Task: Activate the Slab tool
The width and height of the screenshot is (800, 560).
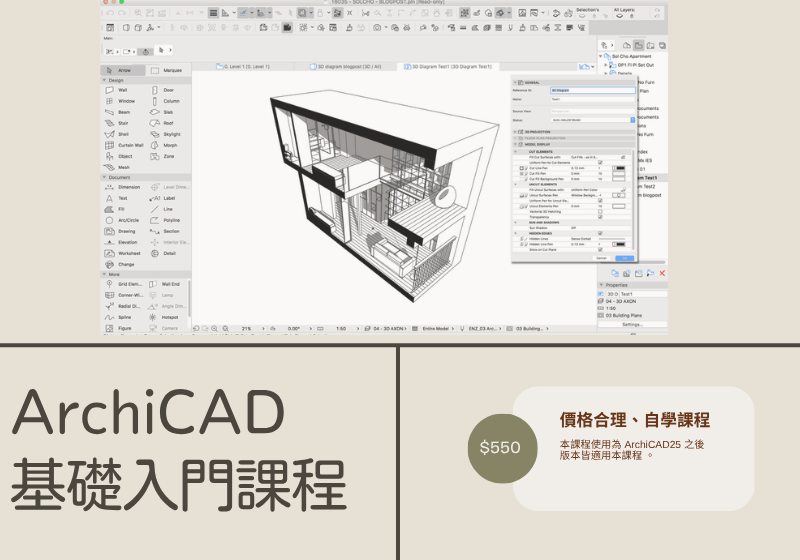Action: (x=162, y=112)
